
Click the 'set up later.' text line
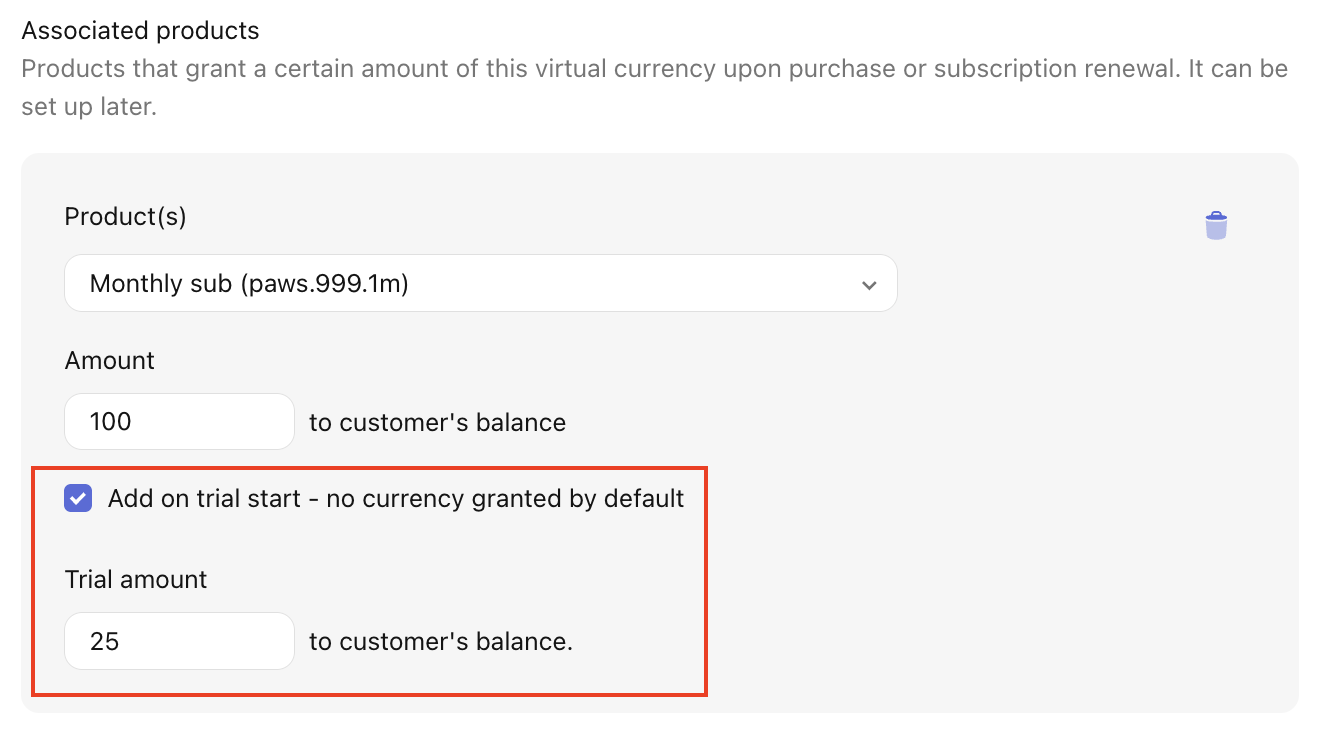point(89,106)
